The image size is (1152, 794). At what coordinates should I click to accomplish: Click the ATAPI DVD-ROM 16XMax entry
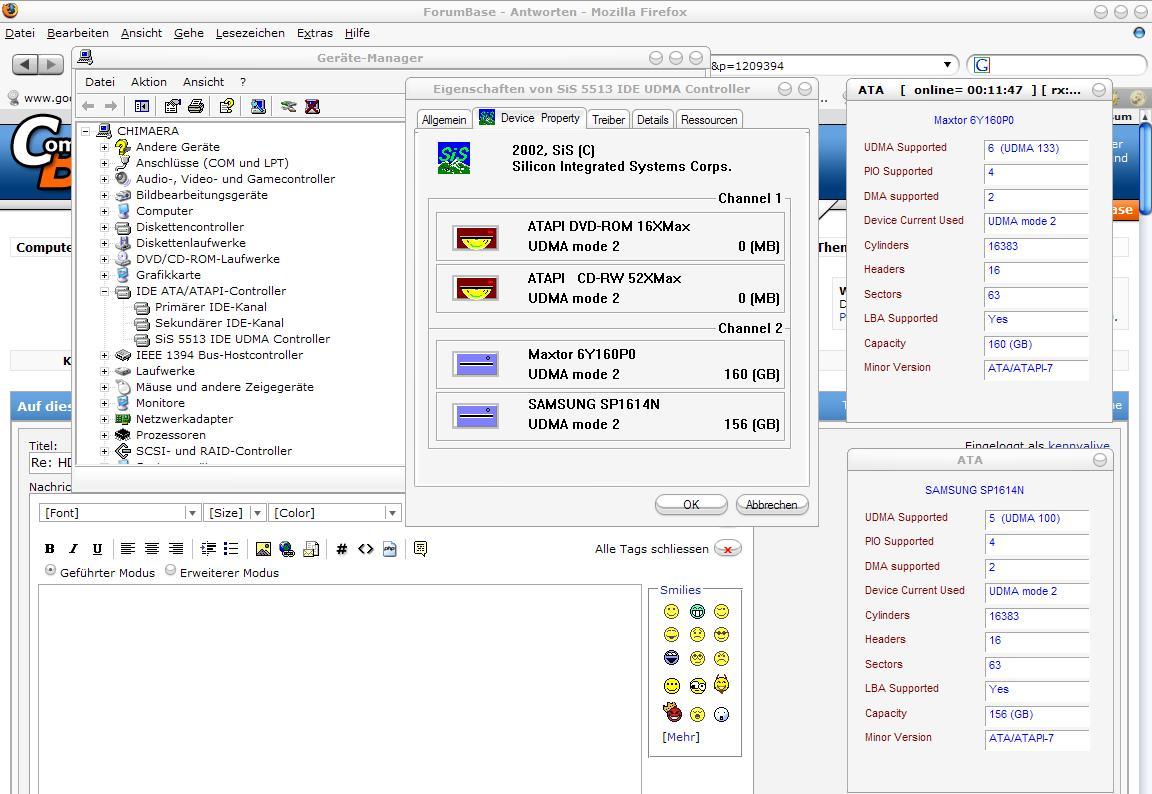click(x=611, y=237)
